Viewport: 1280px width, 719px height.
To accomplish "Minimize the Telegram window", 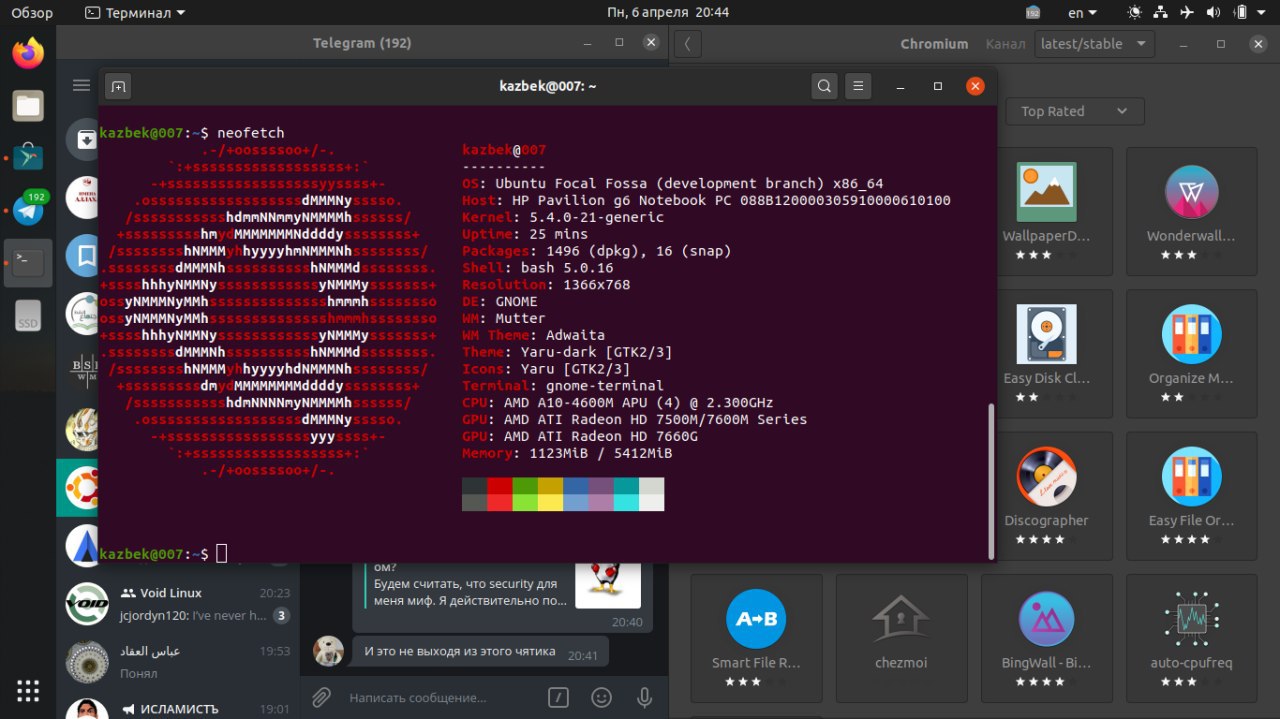I will click(x=588, y=43).
